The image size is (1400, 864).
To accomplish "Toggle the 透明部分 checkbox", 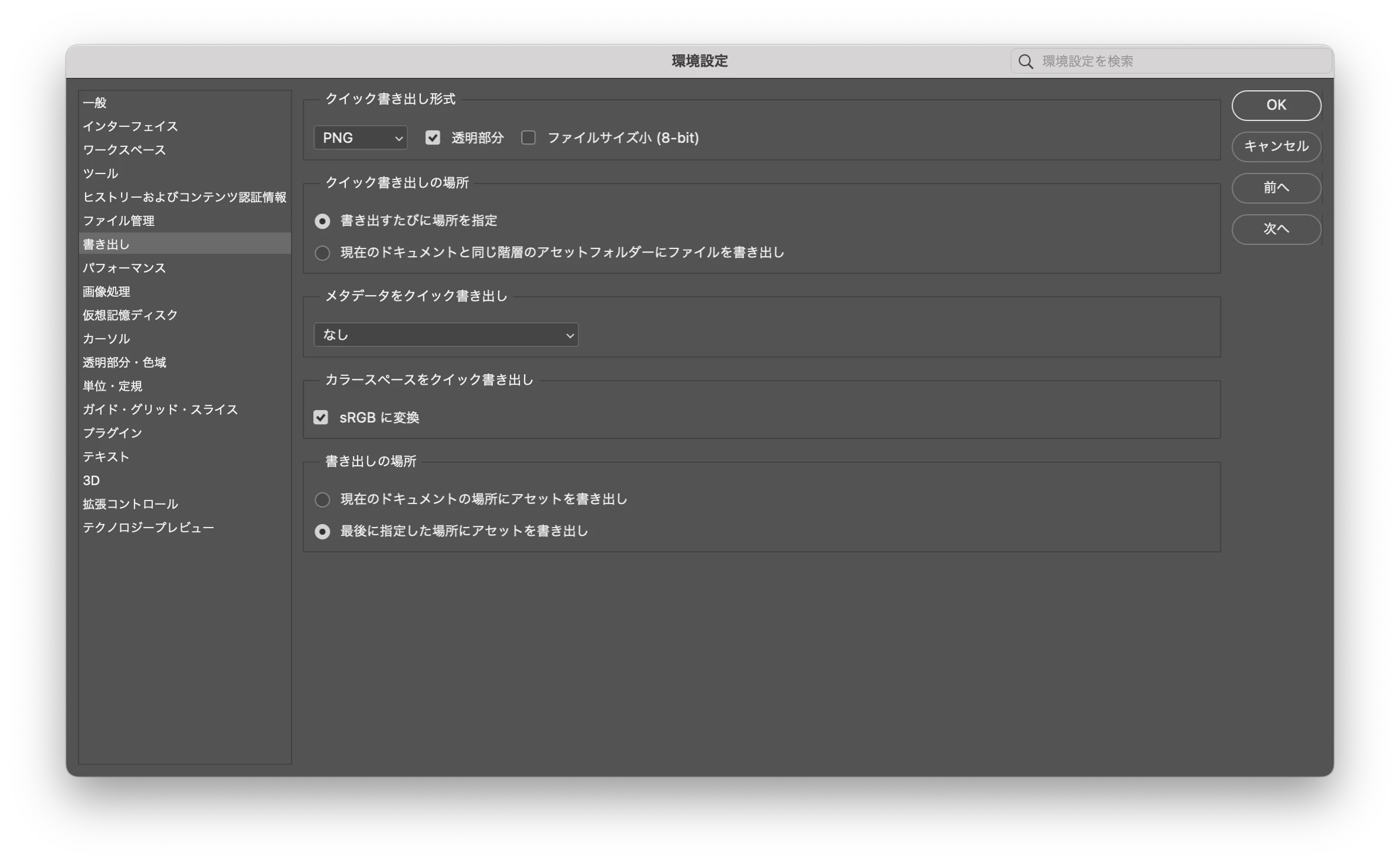I will tap(433, 138).
